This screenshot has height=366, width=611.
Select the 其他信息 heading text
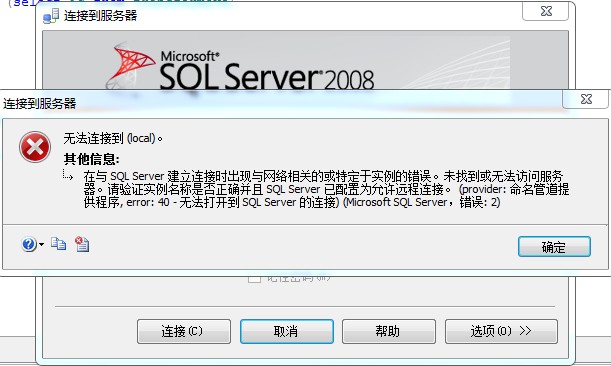tap(92, 159)
